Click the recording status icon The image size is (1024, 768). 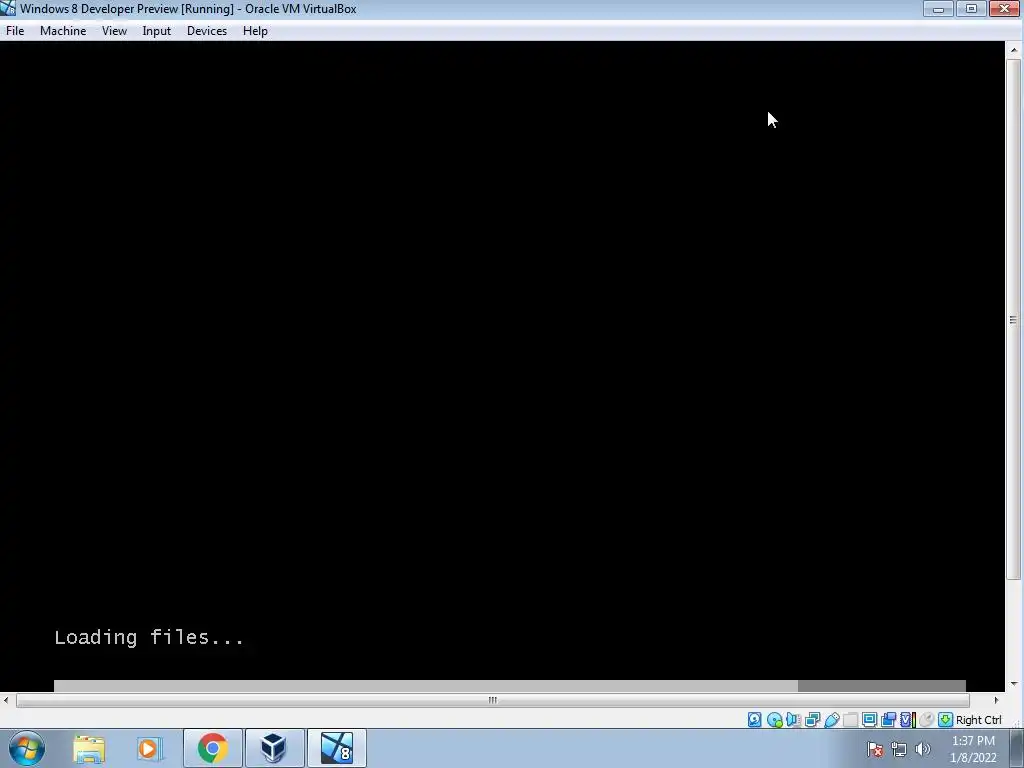[x=888, y=720]
